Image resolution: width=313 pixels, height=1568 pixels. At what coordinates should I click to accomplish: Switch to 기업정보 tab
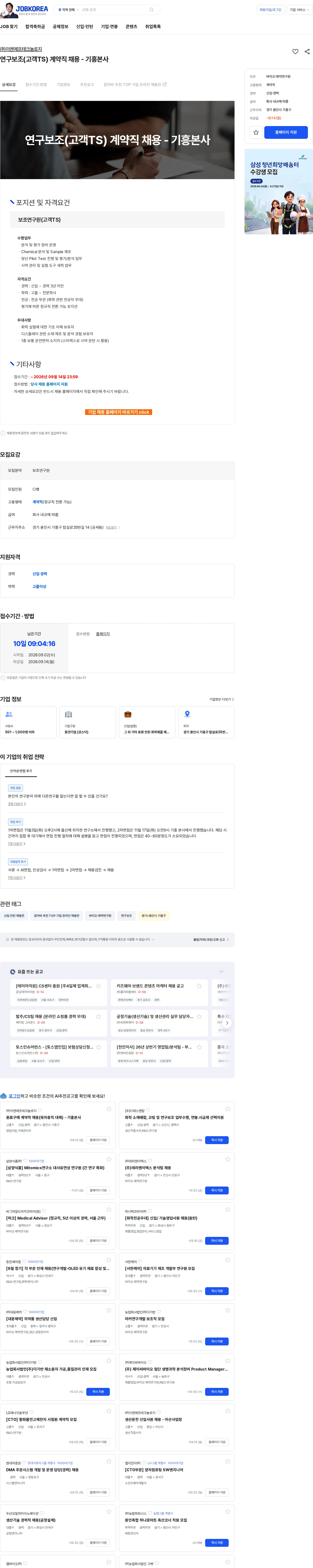(x=63, y=85)
